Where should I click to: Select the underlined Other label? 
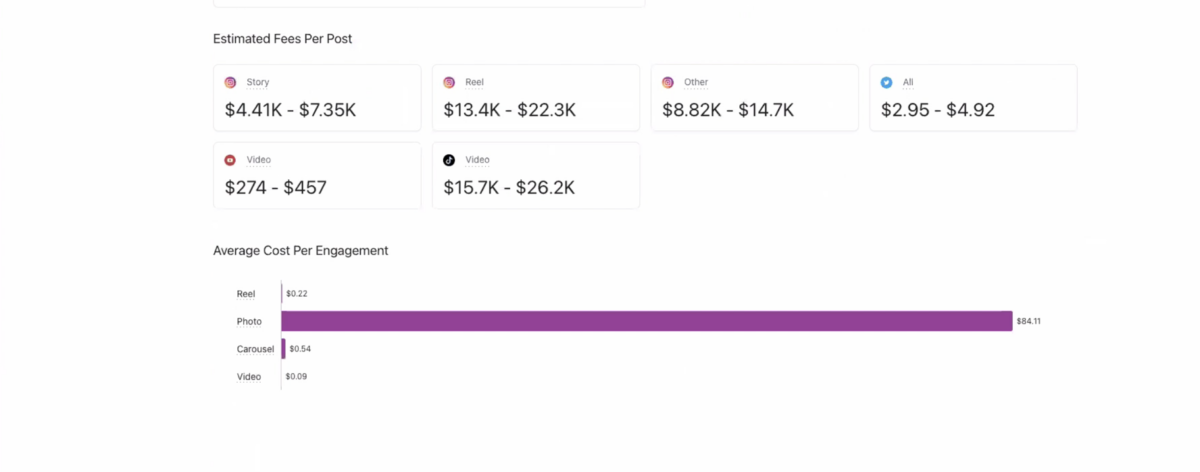pos(696,83)
